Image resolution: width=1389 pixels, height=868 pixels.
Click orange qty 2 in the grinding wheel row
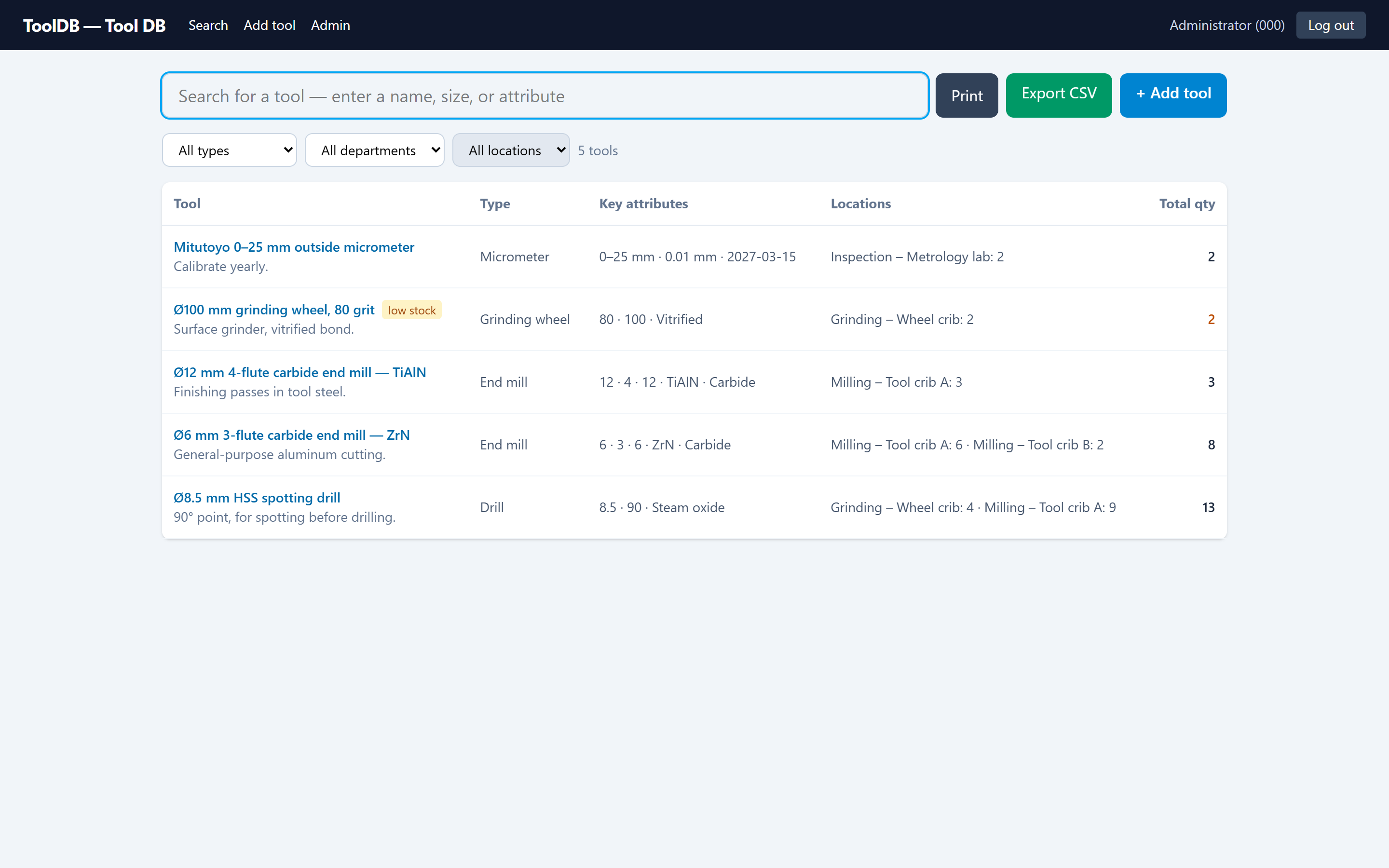click(x=1211, y=319)
